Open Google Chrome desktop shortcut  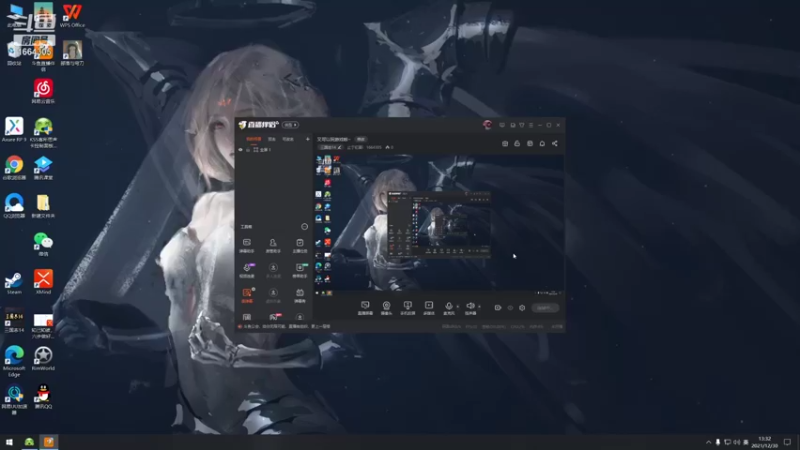coord(14,168)
